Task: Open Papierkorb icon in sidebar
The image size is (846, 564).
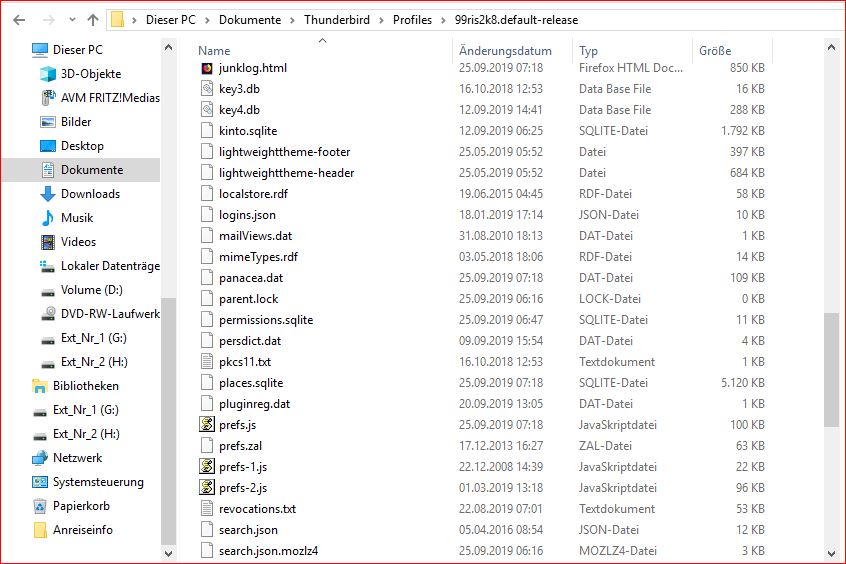Action: pyautogui.click(x=39, y=506)
